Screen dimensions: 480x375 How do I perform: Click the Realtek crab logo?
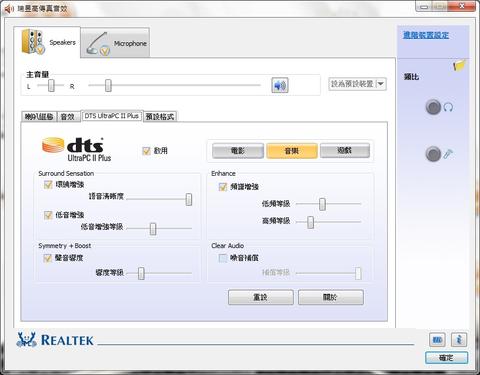coord(27,340)
